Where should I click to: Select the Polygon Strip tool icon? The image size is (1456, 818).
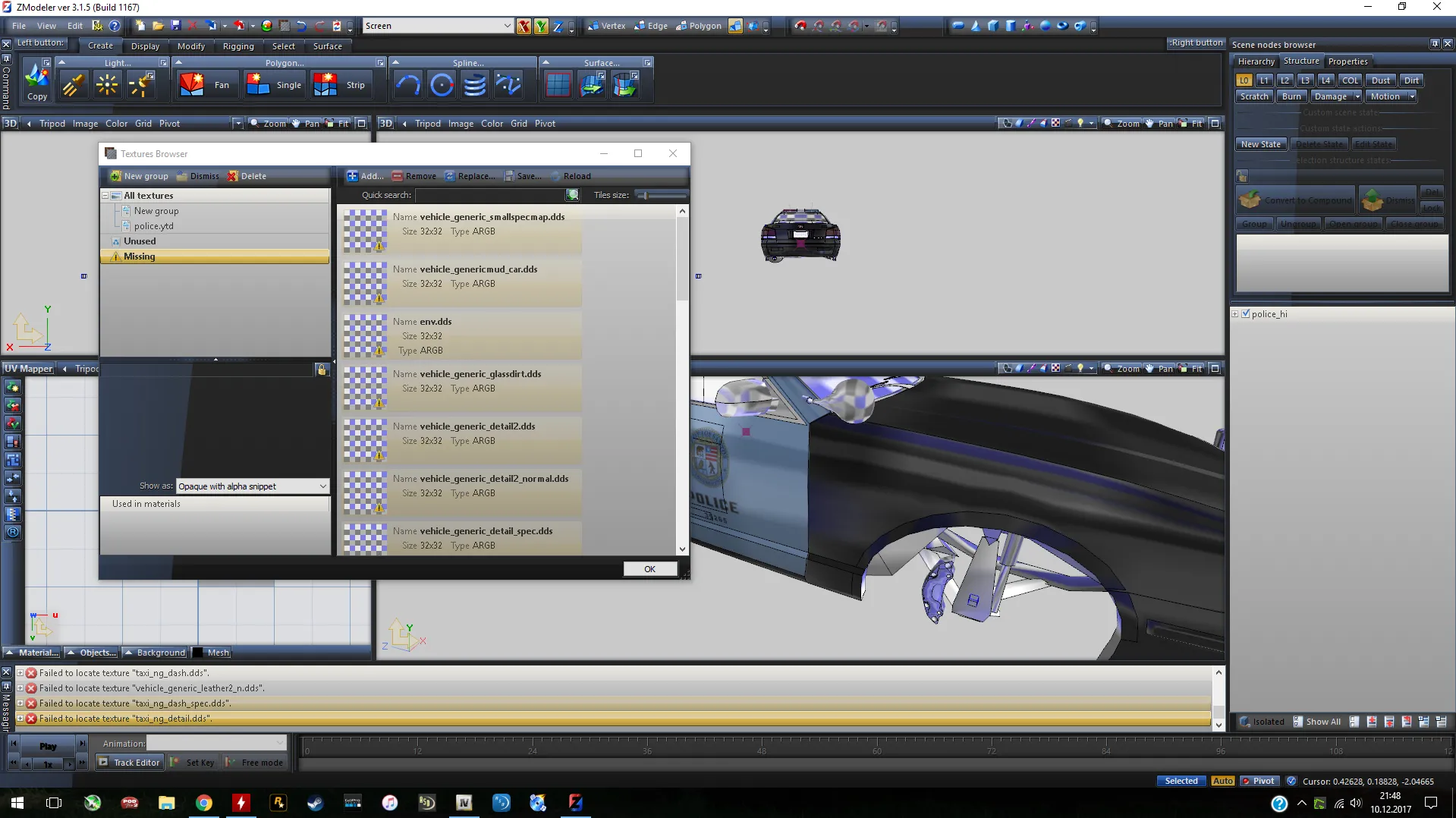[x=325, y=85]
